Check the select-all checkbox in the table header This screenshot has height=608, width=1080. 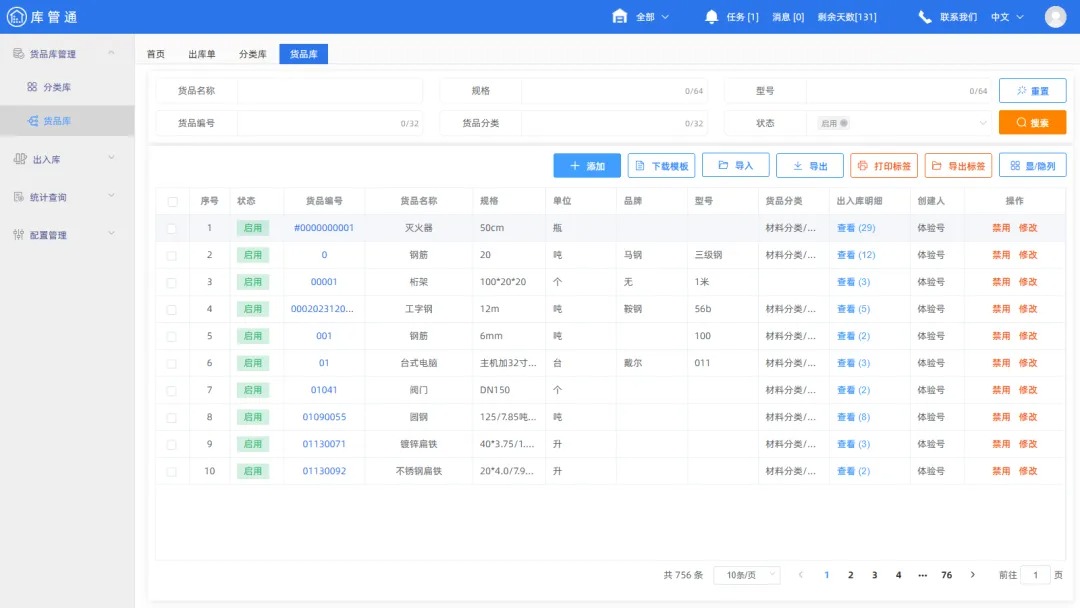pos(172,200)
